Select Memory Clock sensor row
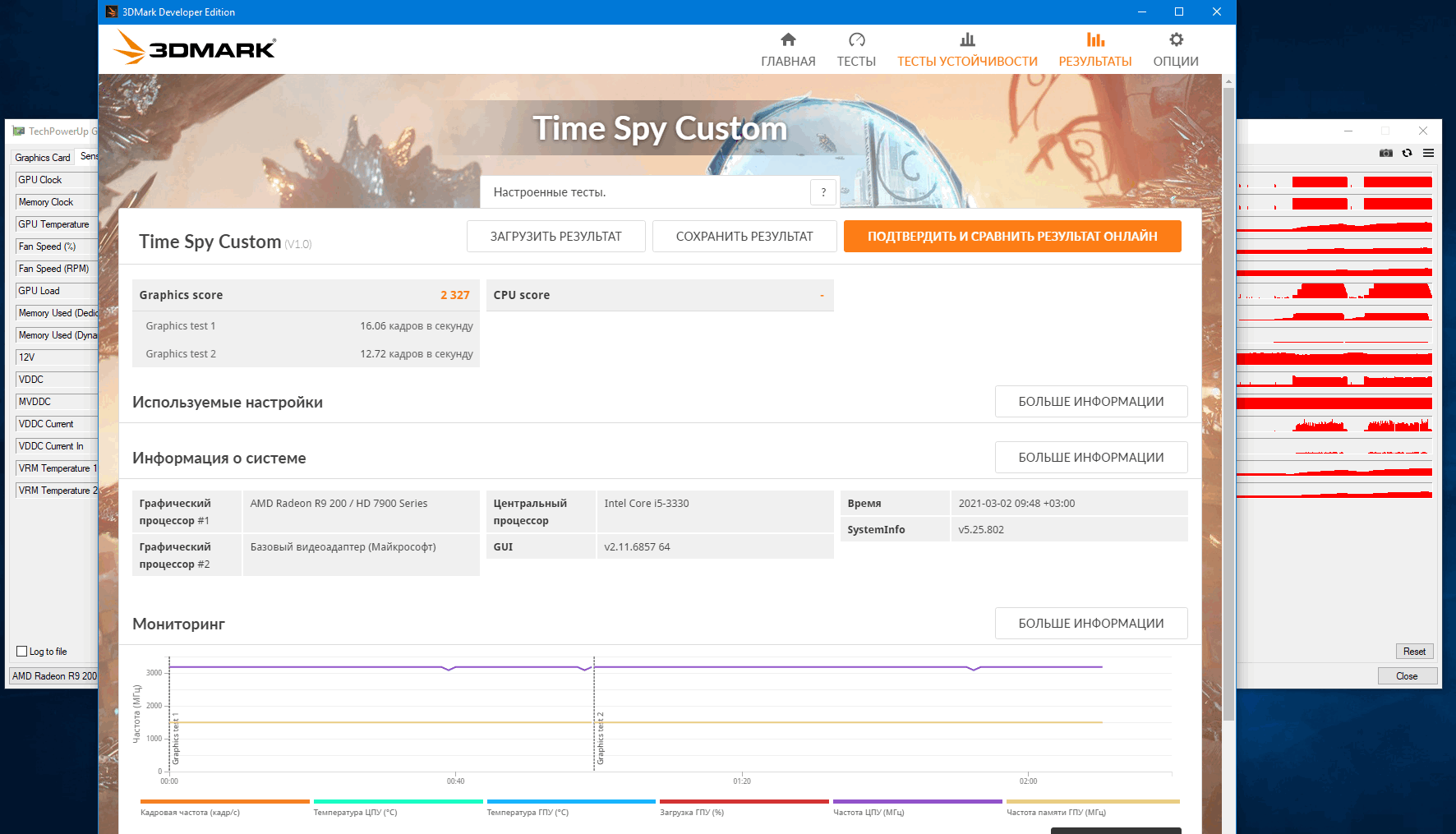 coord(57,202)
